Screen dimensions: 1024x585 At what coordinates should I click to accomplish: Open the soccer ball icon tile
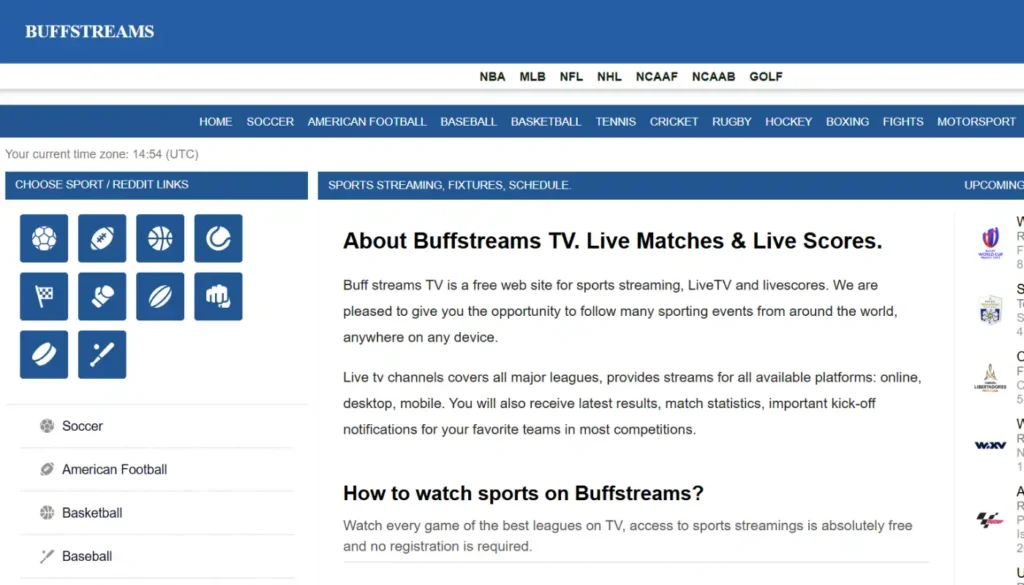(x=44, y=238)
